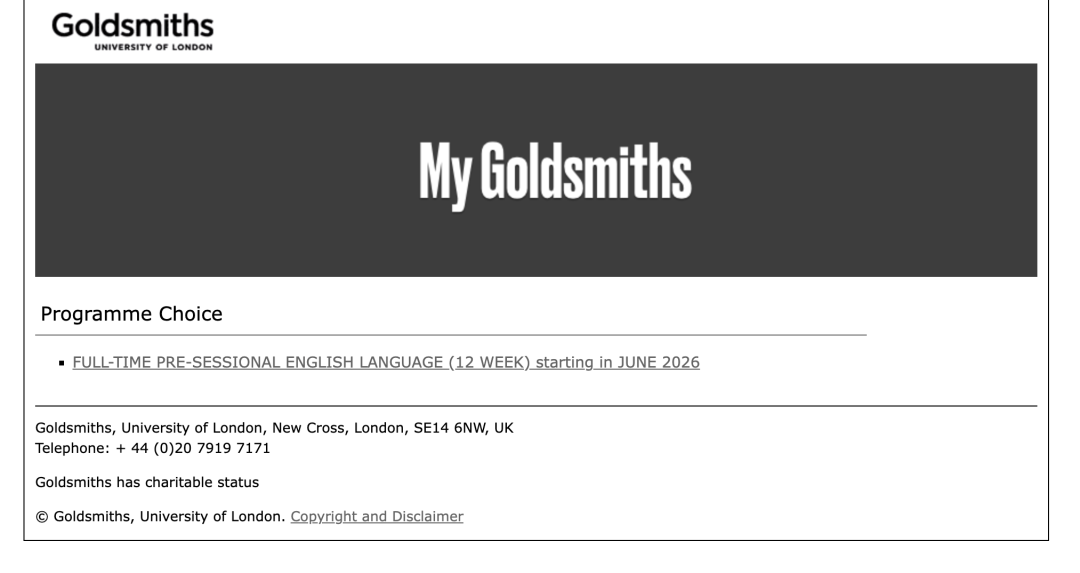Click 'Goldsmiths has charitable status' text
Viewport: 1080px width, 573px height.
[147, 482]
